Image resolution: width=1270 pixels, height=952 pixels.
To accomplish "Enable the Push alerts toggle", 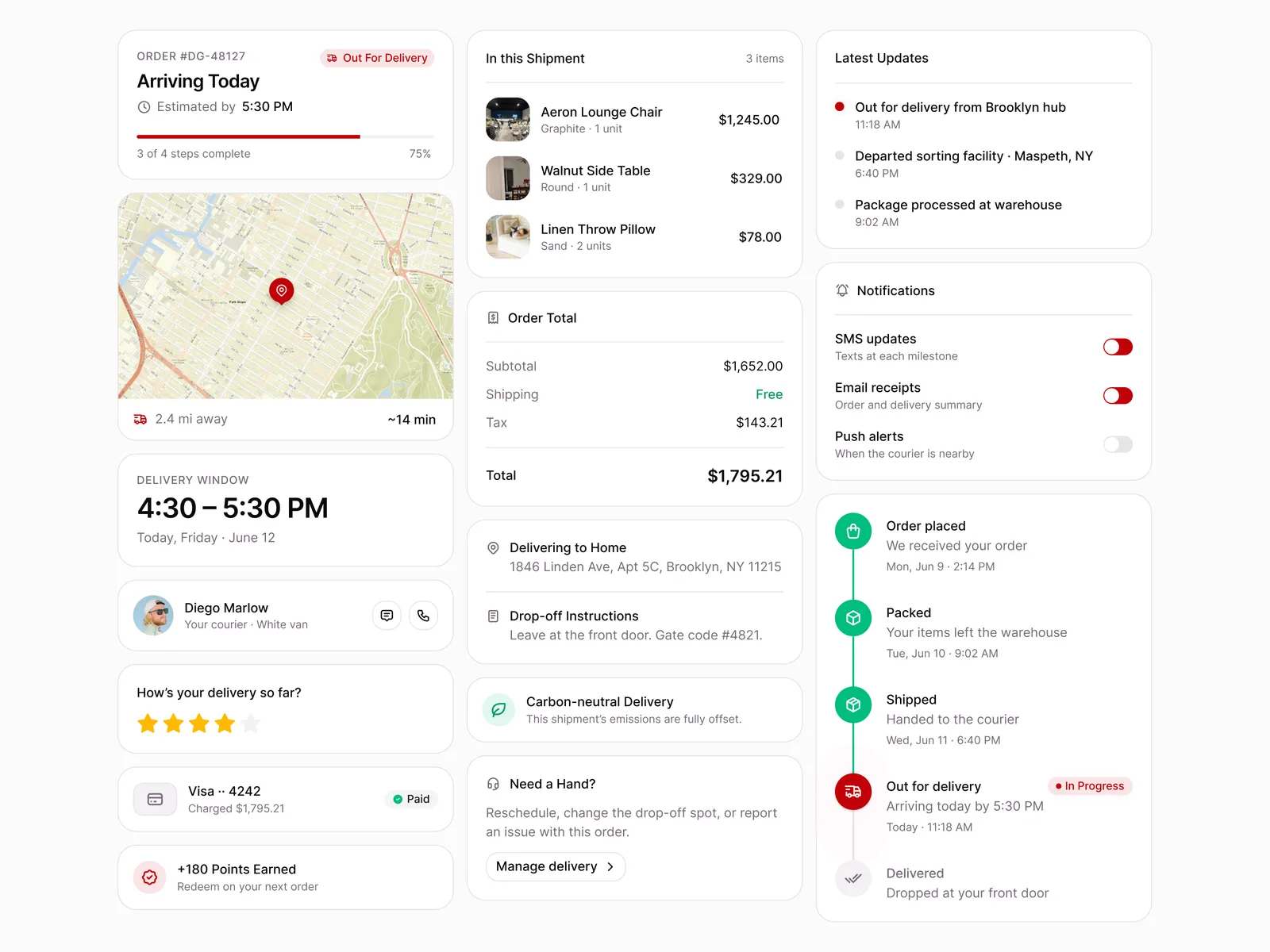I will [x=1118, y=444].
